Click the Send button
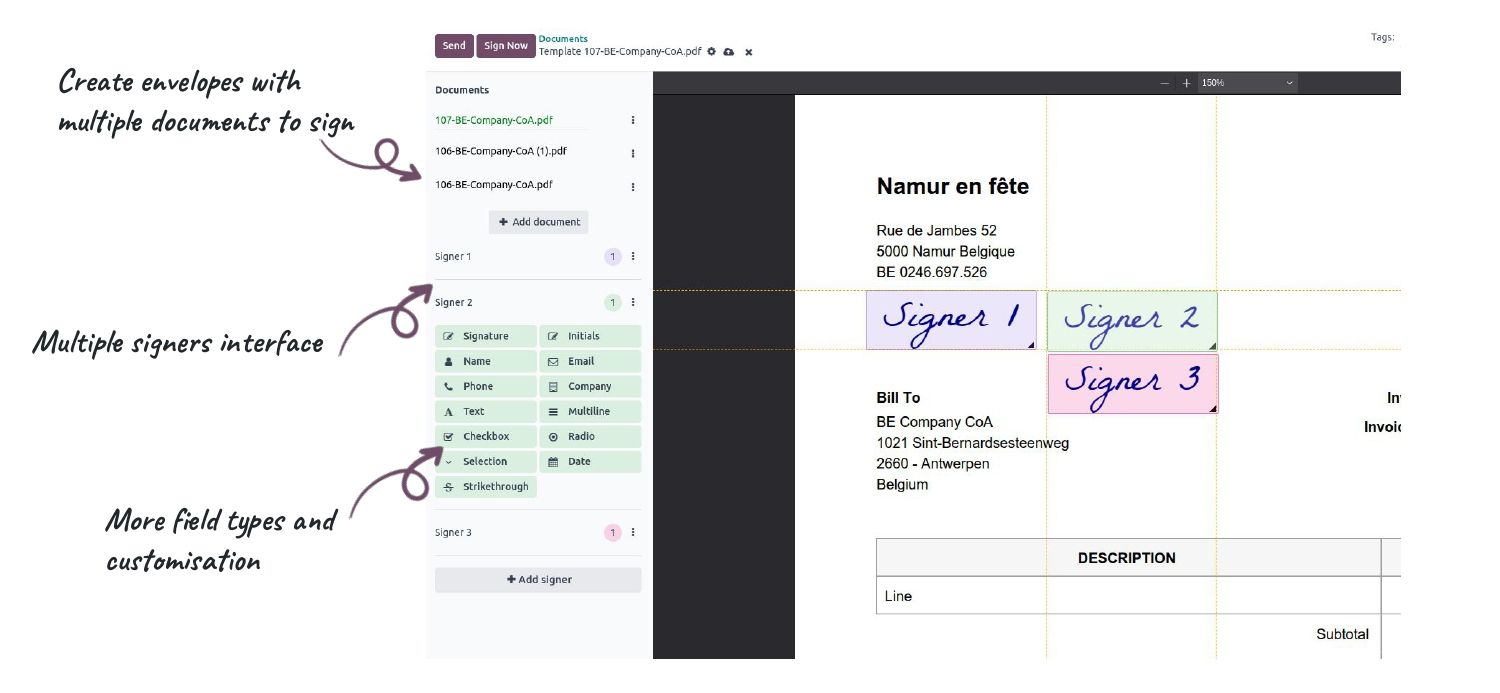The width and height of the screenshot is (1500, 693). click(454, 46)
